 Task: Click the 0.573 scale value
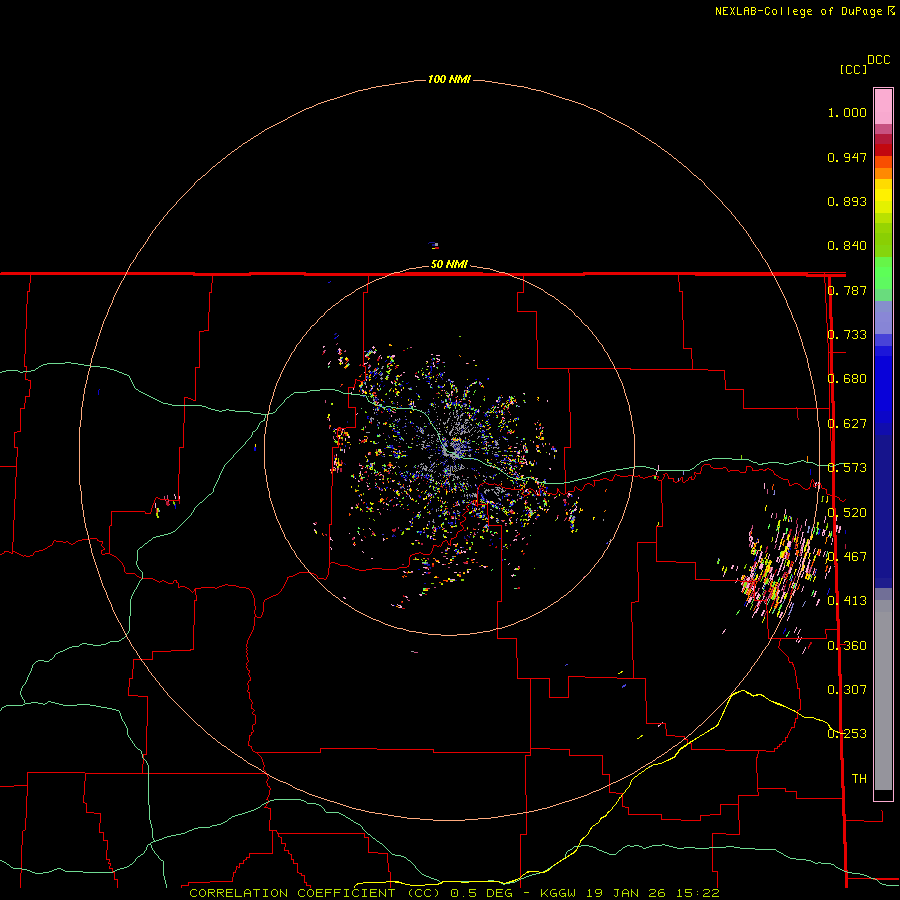(847, 468)
